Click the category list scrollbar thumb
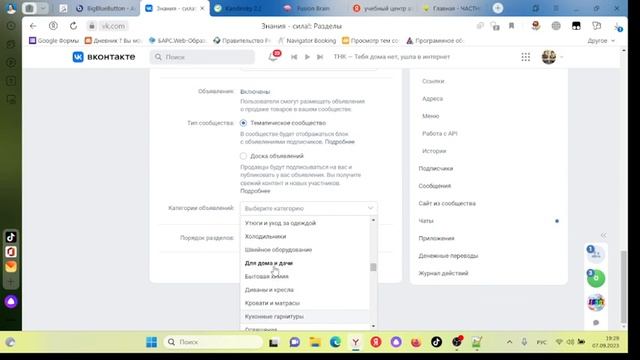Image resolution: width=640 pixels, height=360 pixels. (x=373, y=267)
